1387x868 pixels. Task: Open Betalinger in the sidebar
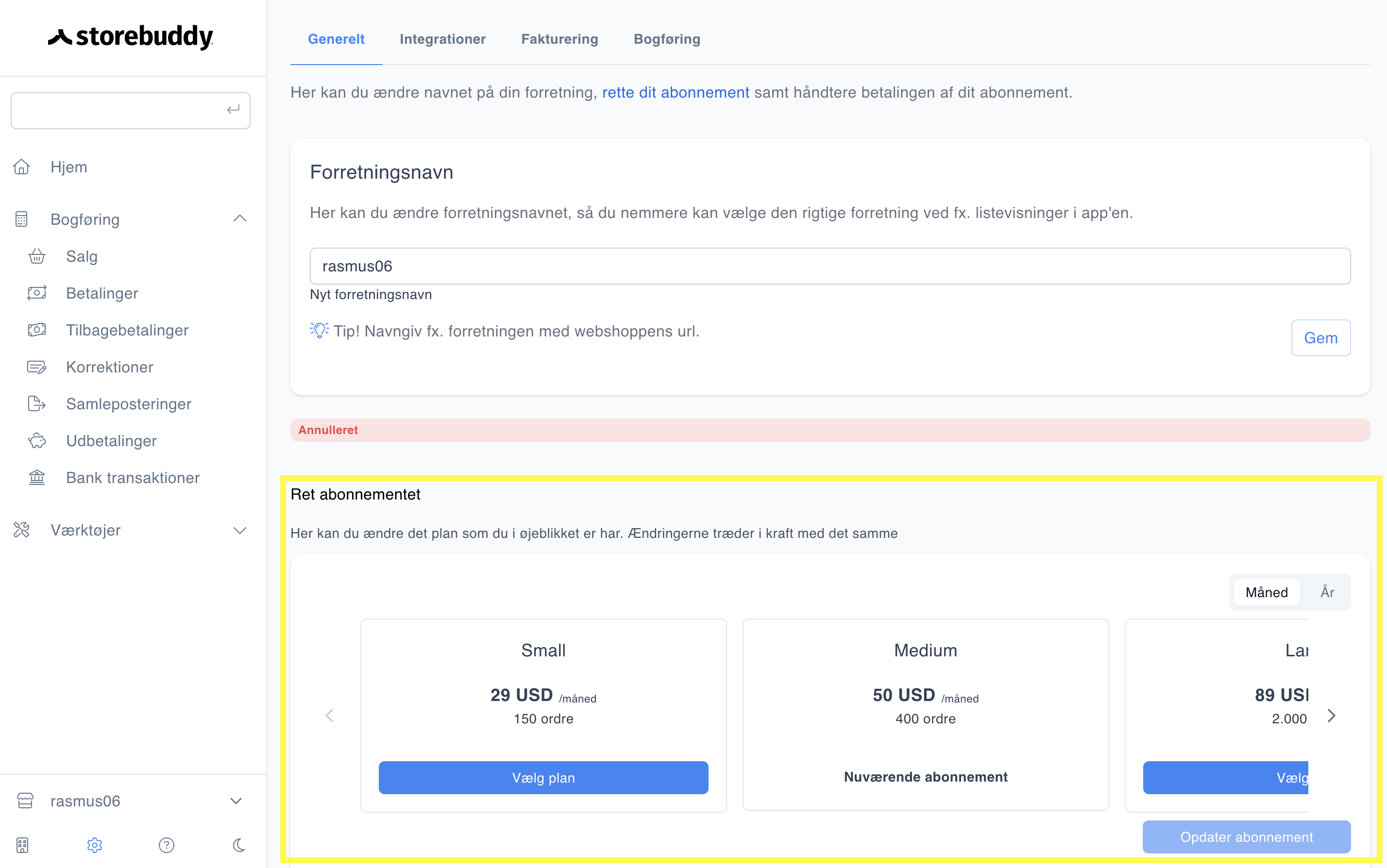tap(102, 293)
